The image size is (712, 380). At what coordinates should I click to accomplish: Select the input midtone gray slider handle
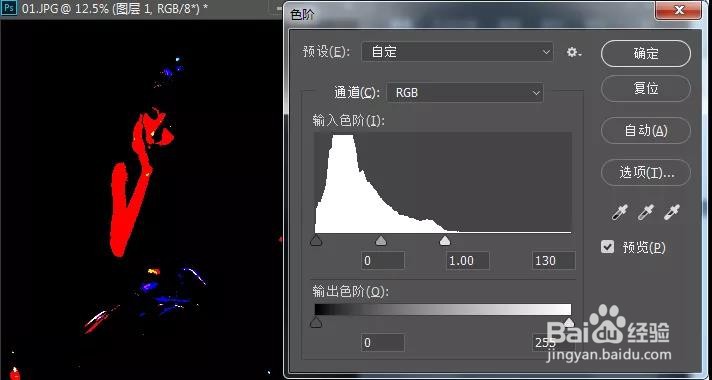click(x=381, y=241)
